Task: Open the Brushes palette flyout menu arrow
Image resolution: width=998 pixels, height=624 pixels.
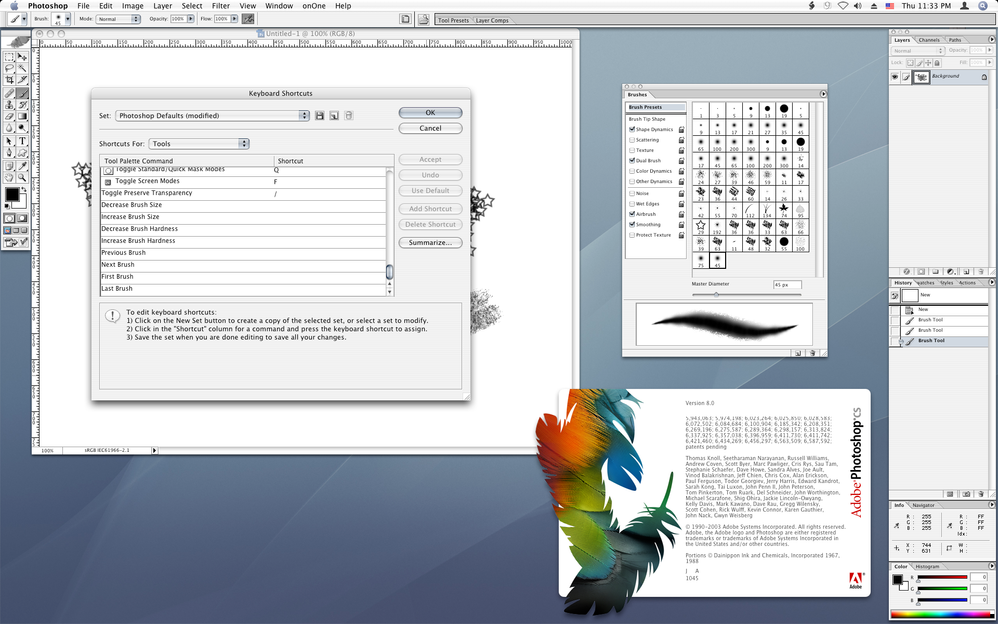Action: [822, 94]
